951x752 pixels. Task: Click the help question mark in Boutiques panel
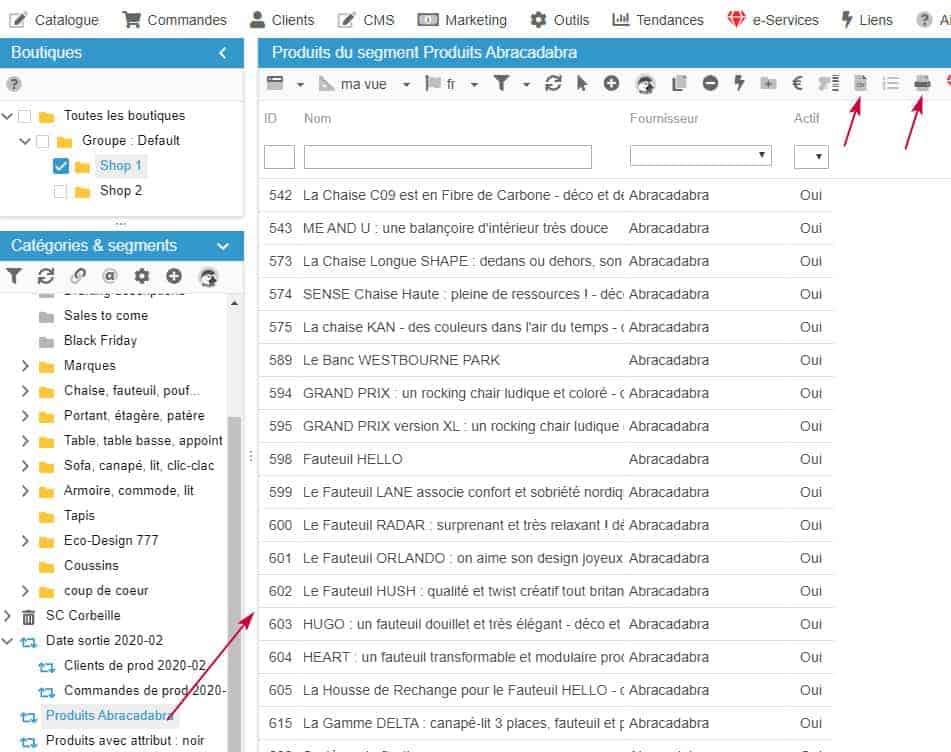click(x=14, y=85)
